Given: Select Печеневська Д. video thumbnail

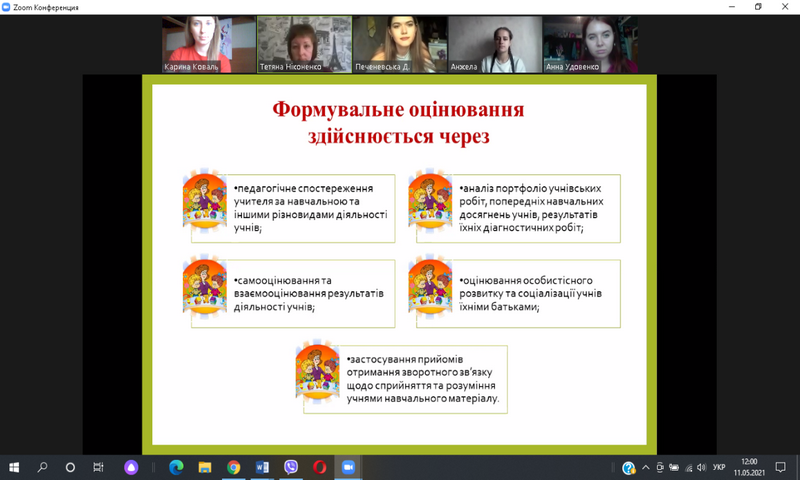Looking at the screenshot, I should (x=401, y=44).
